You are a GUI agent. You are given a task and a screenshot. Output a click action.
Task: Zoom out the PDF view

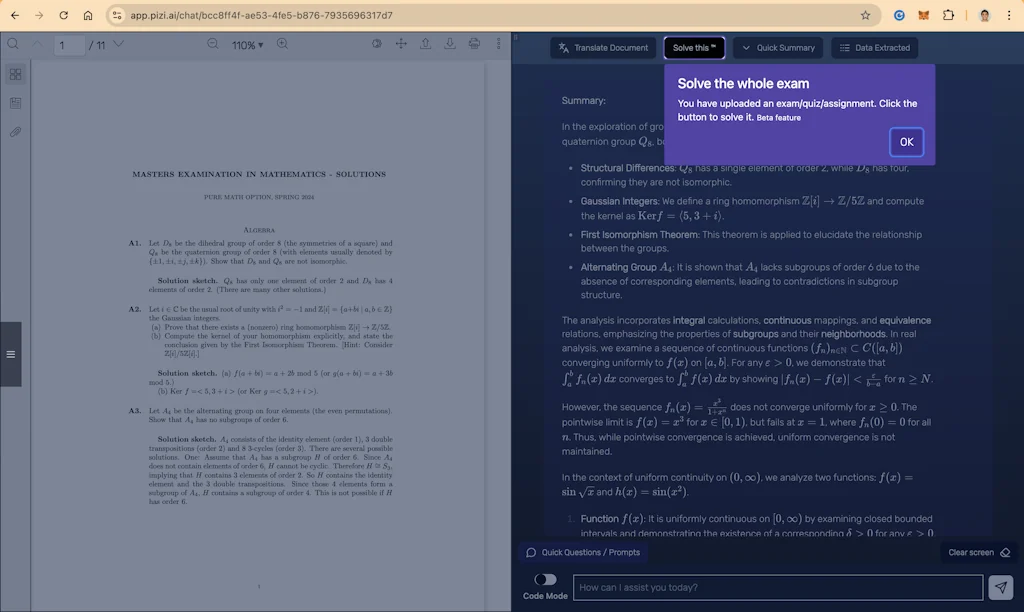click(211, 45)
